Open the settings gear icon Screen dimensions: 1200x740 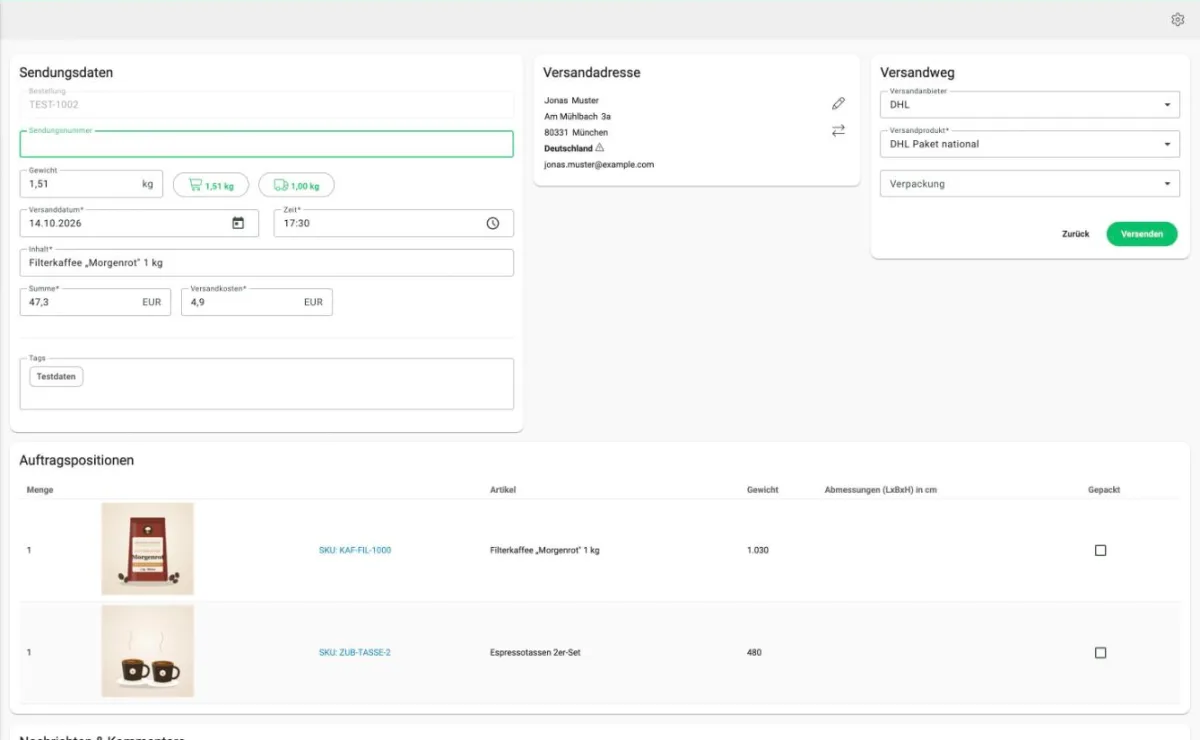1177,20
